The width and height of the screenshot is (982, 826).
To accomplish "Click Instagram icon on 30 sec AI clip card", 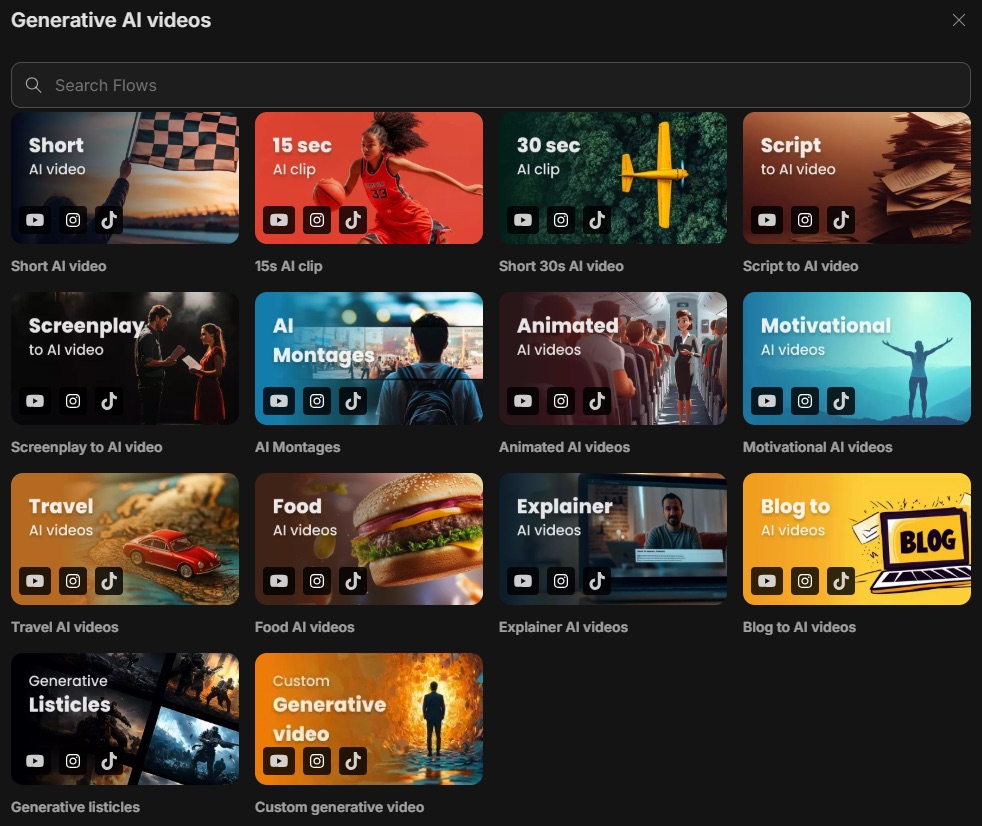I will 561,220.
